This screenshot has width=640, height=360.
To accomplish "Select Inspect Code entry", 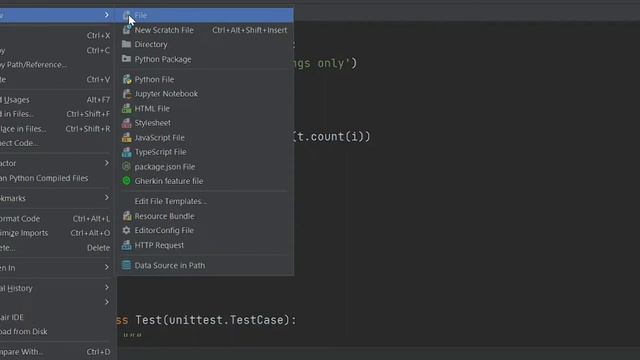I will coord(57,143).
